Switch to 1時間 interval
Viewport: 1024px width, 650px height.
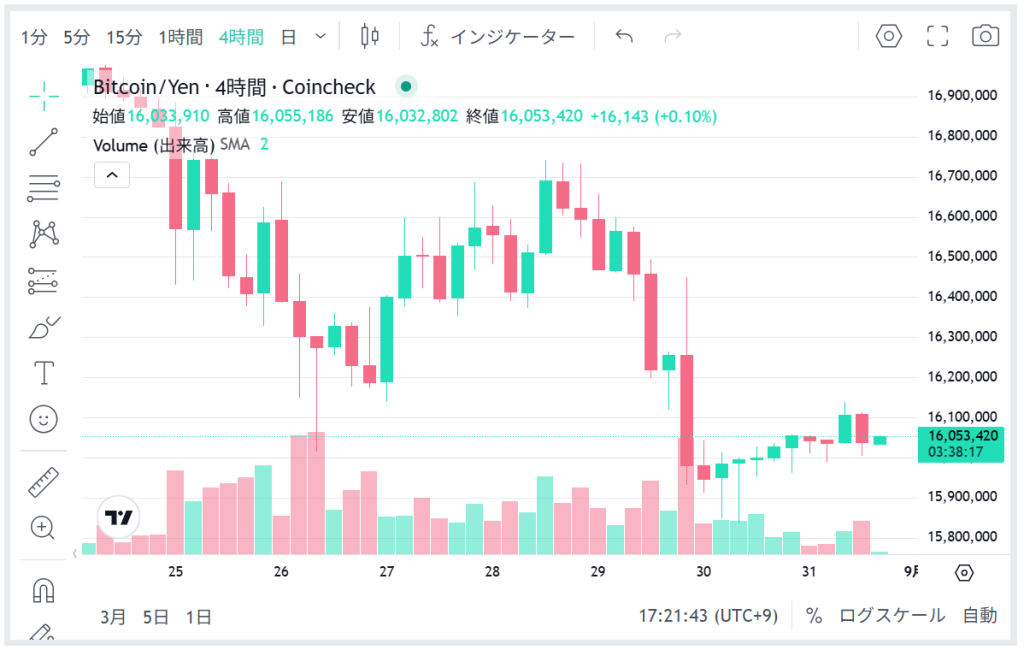pyautogui.click(x=180, y=37)
